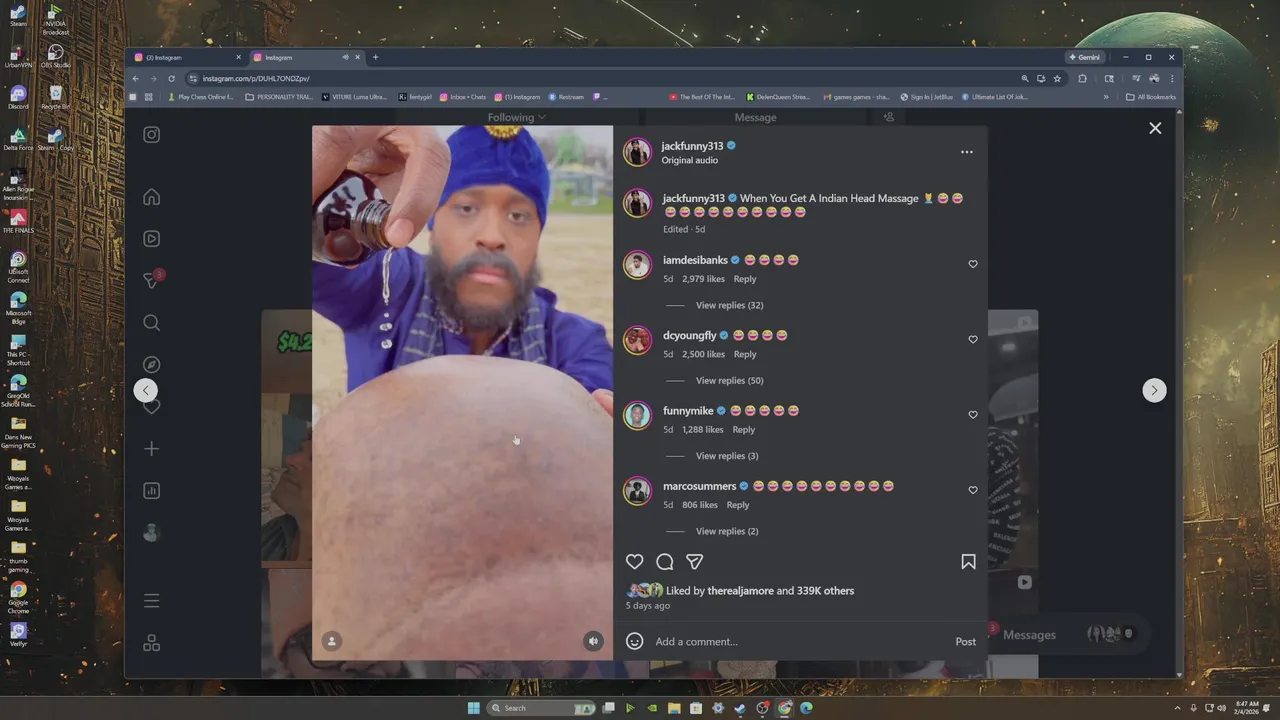Open Reels from the Instagram sidebar
1280x720 pixels.
tap(151, 239)
